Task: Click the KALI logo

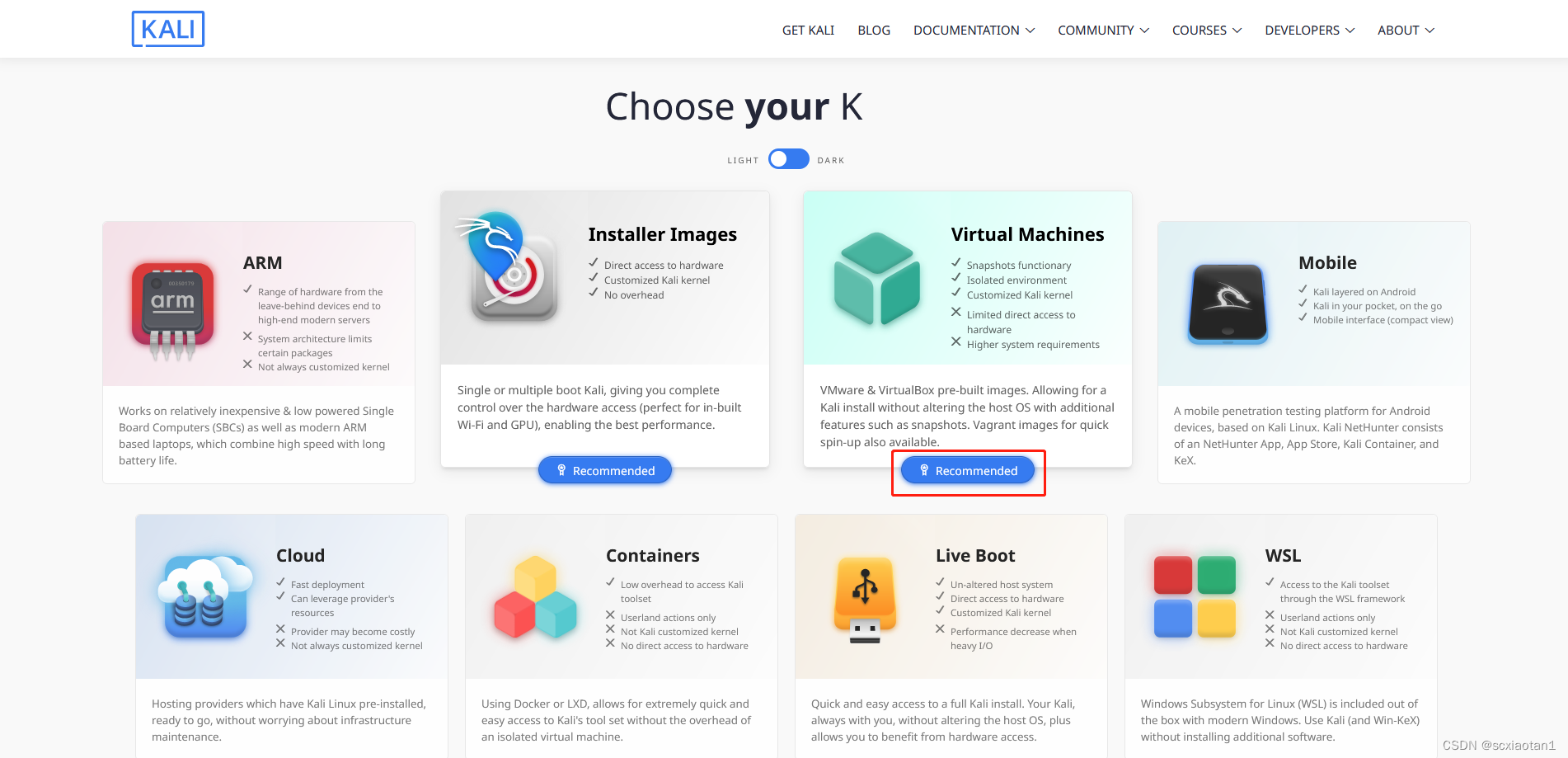Action: [x=168, y=29]
